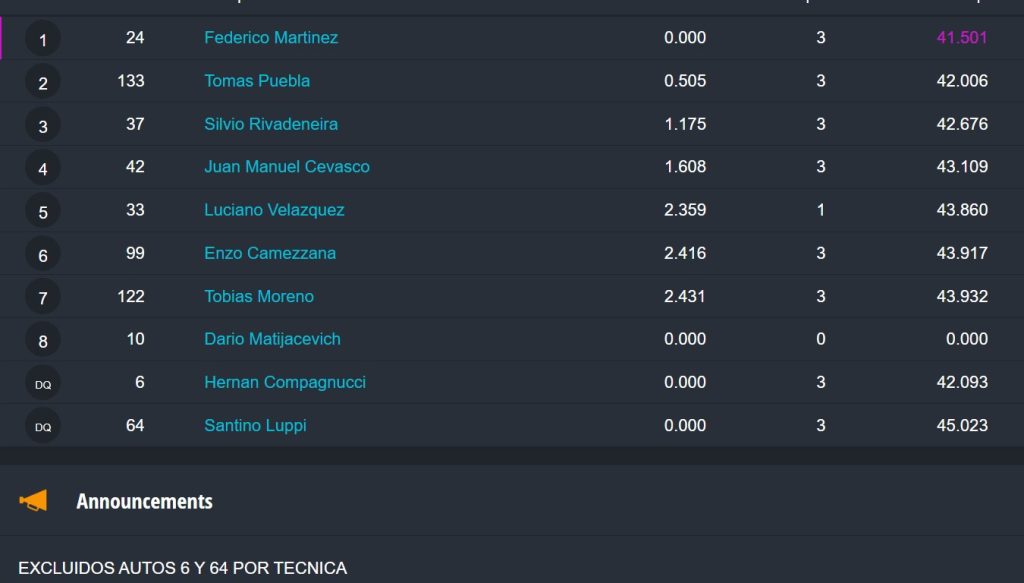The image size is (1024, 583).
Task: Open Tobias Moreno driver link
Action: click(x=259, y=296)
